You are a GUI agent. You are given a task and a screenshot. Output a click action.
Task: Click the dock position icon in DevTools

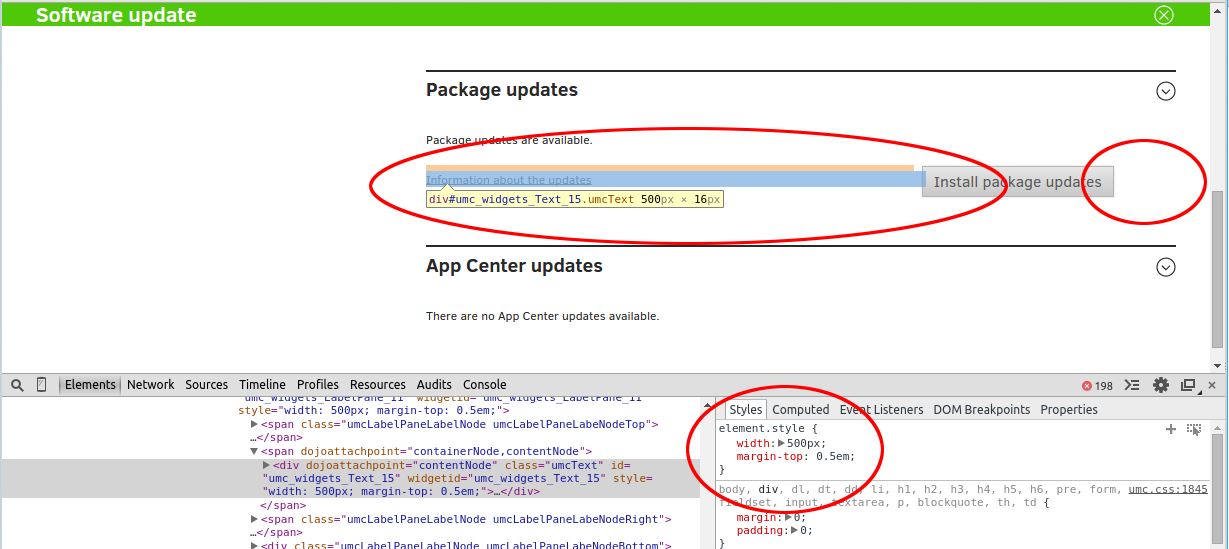click(x=1188, y=385)
